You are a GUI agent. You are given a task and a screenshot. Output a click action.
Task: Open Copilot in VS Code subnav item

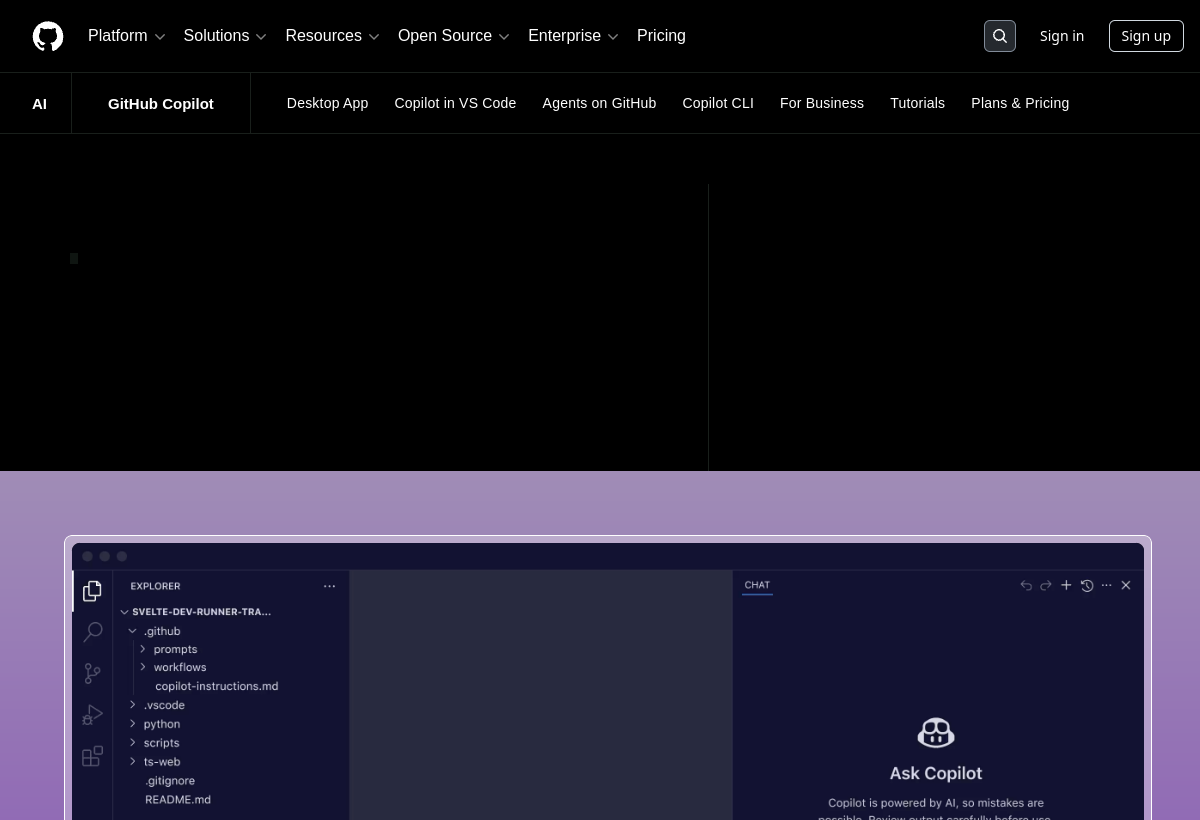click(455, 103)
